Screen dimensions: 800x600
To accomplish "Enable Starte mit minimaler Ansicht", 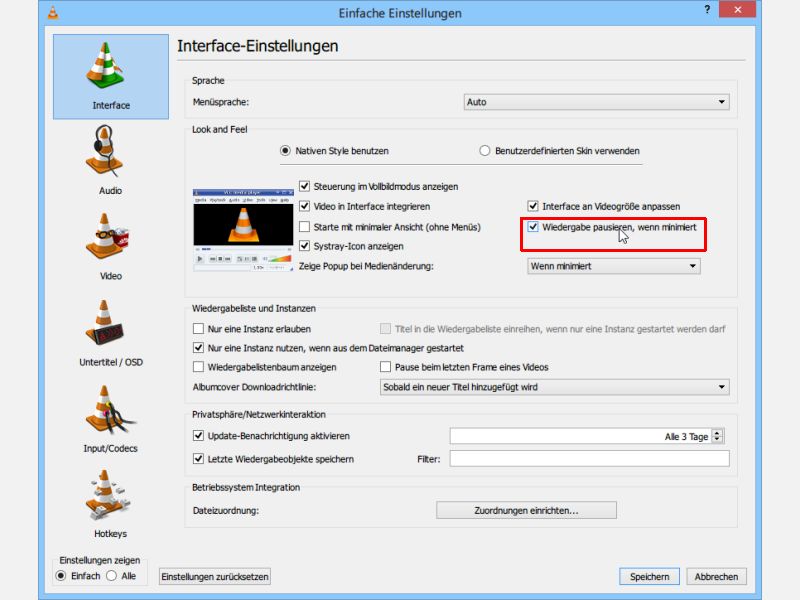I will [x=390, y=227].
